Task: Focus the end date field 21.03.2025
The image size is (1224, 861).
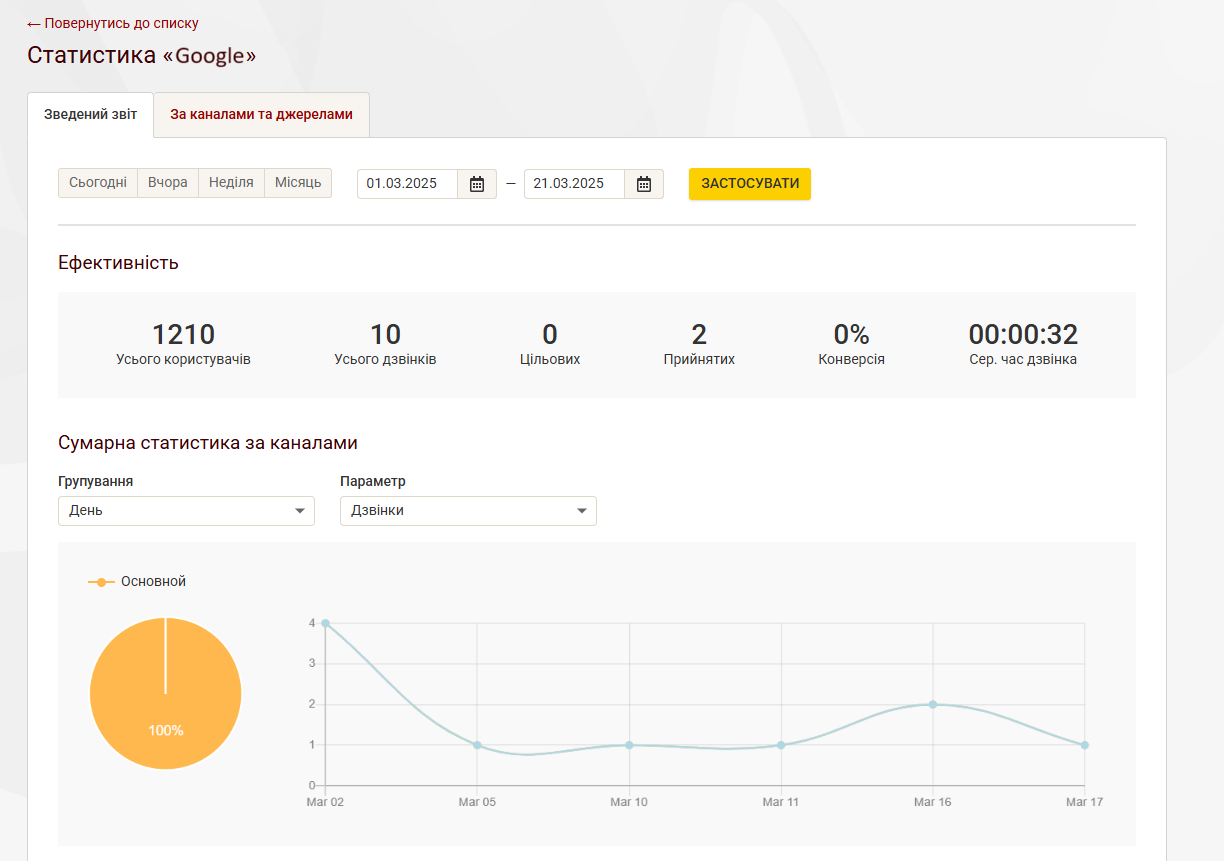Action: 575,184
